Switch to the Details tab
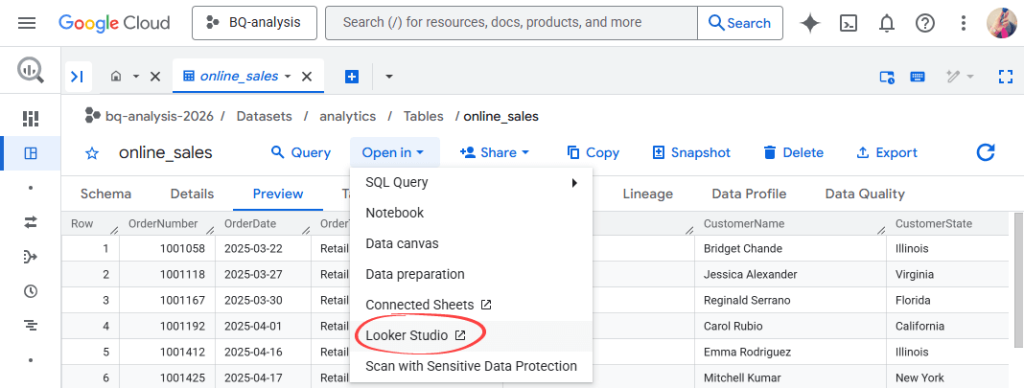The width and height of the screenshot is (1024, 388). 192,194
